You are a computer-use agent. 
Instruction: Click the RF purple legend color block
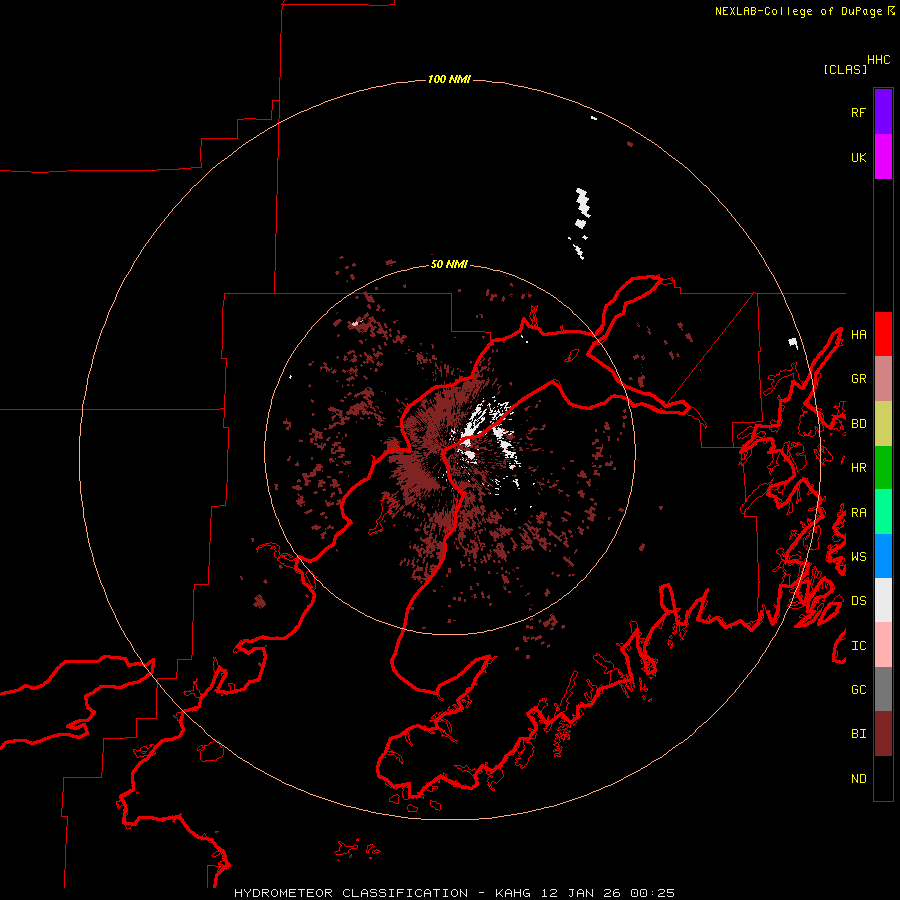(x=883, y=112)
